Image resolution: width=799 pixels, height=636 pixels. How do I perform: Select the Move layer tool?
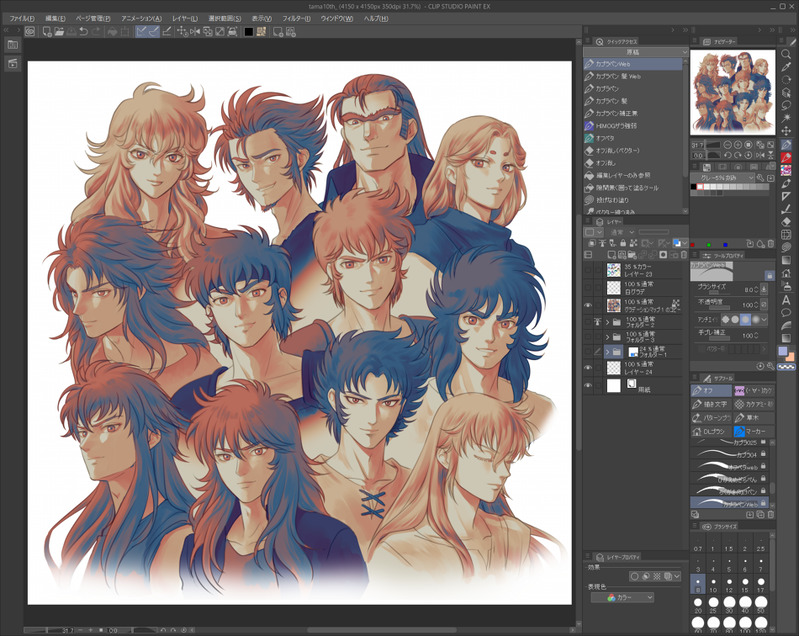pos(786,131)
